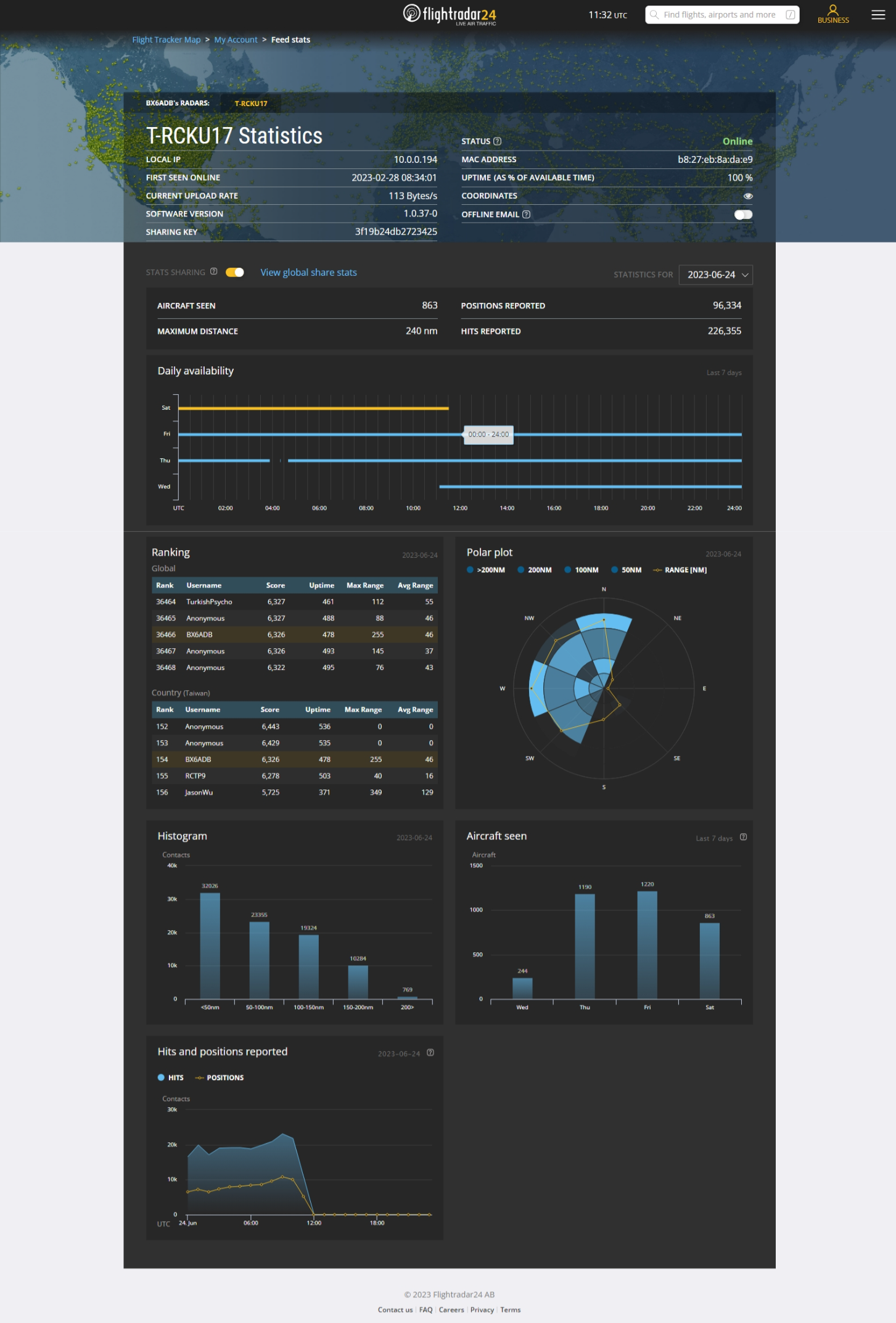The image size is (896, 1323).
Task: Click the 100-150nm histogram bar
Action: pos(308,966)
